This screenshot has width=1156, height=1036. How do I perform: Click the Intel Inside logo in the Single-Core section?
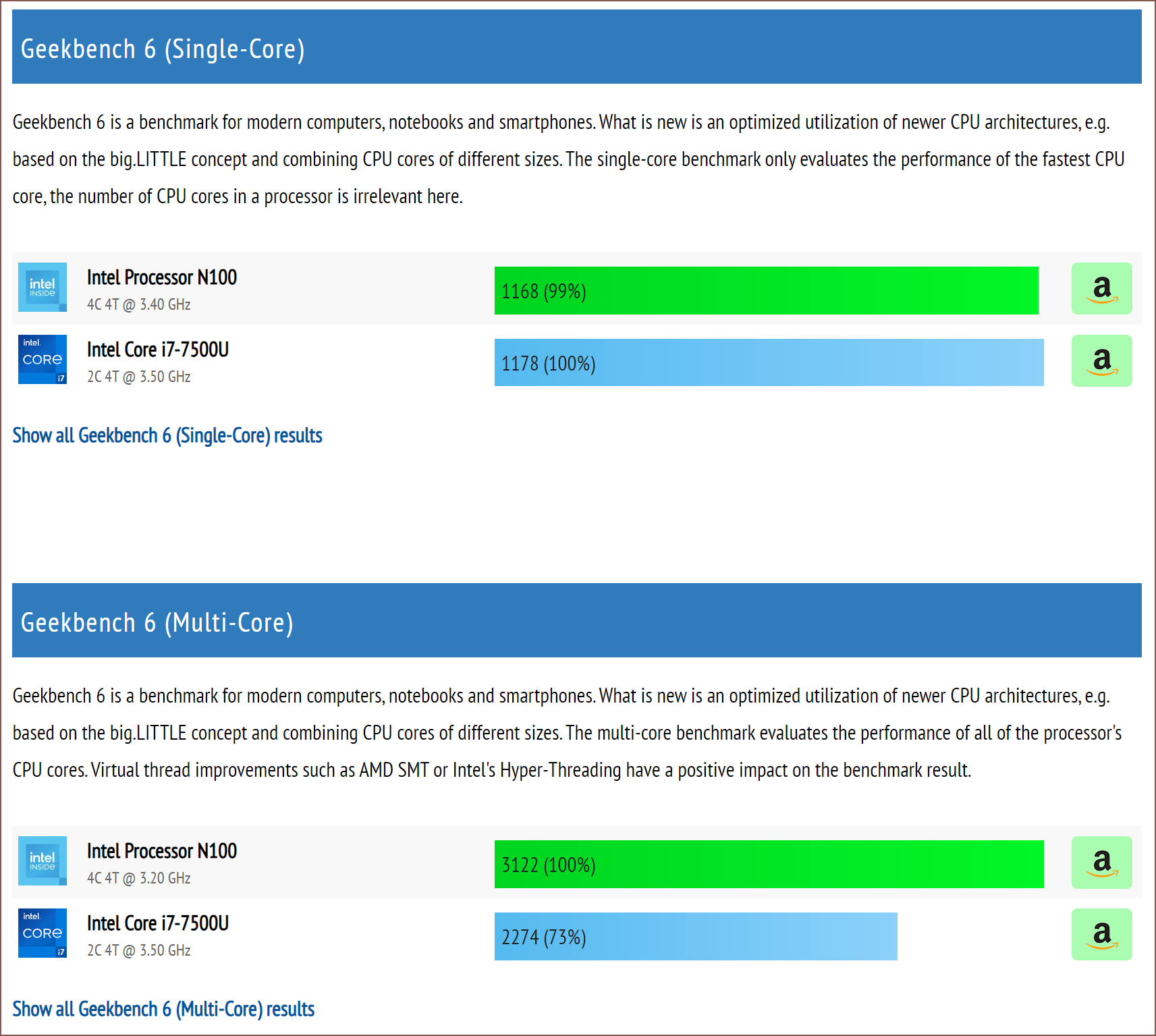click(43, 288)
